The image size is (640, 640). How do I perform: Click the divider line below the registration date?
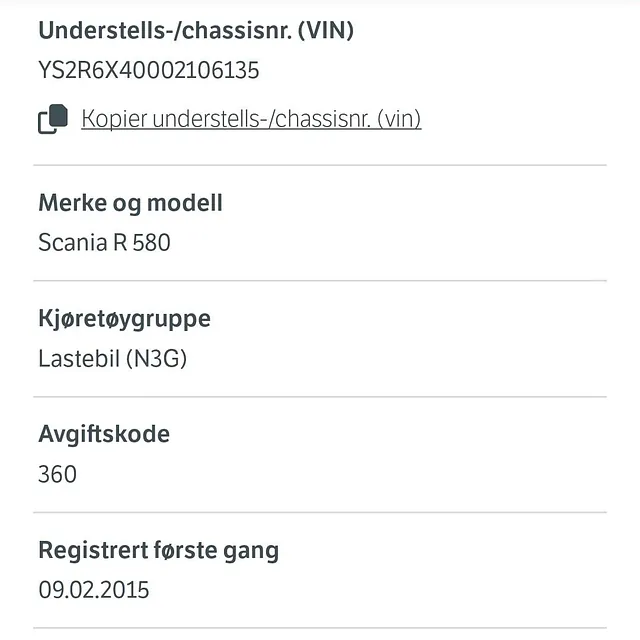[x=320, y=628]
